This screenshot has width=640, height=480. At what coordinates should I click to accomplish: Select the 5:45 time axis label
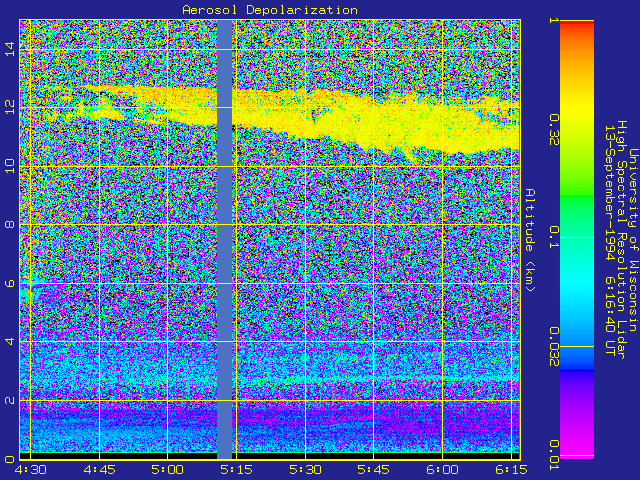point(373,470)
